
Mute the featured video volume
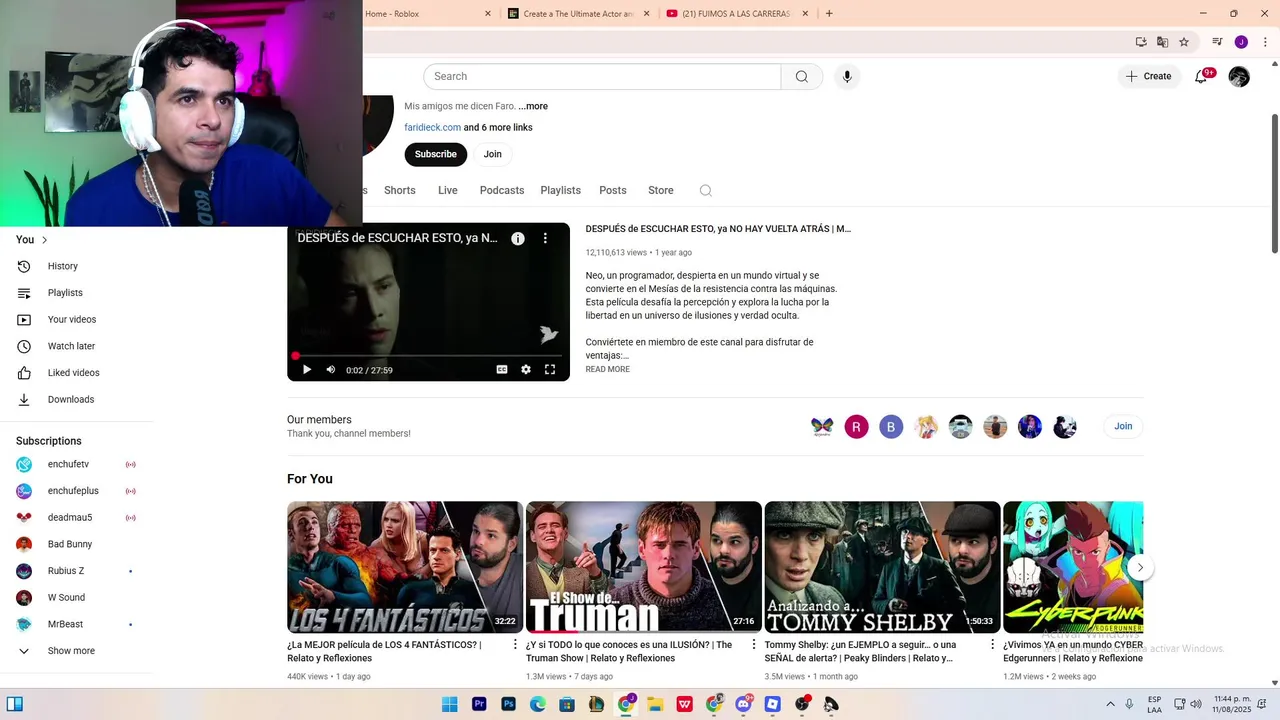(331, 370)
